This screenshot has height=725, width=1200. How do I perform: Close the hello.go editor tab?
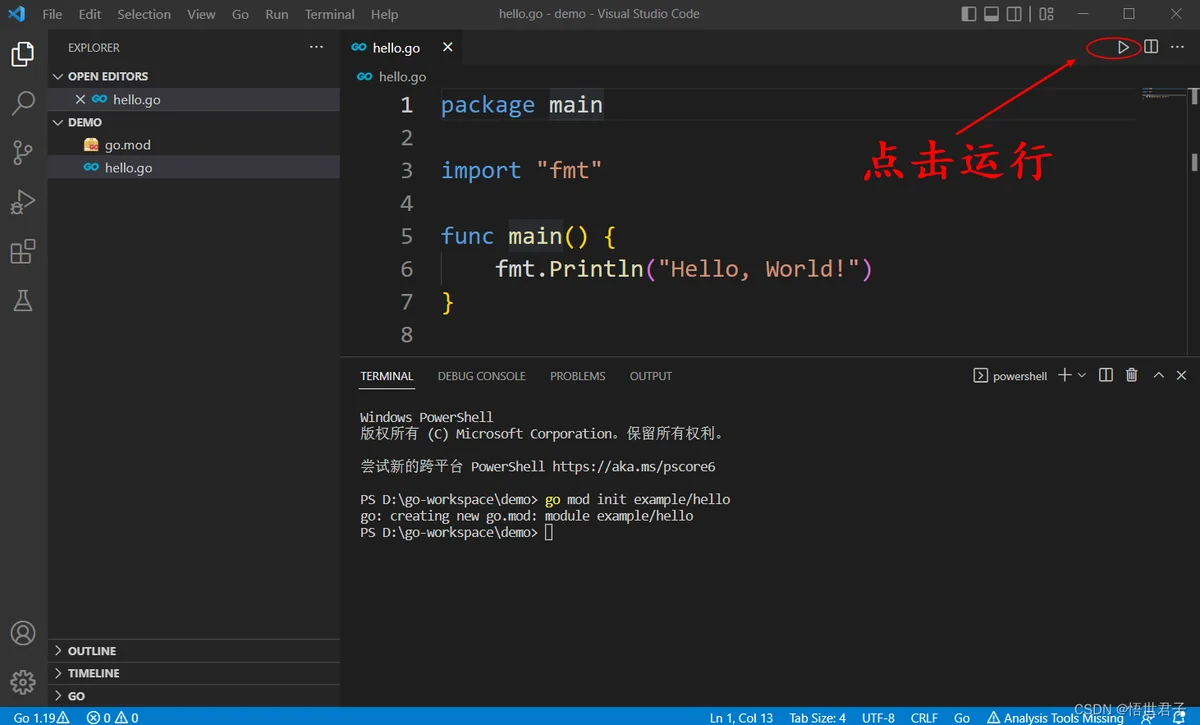(x=448, y=47)
